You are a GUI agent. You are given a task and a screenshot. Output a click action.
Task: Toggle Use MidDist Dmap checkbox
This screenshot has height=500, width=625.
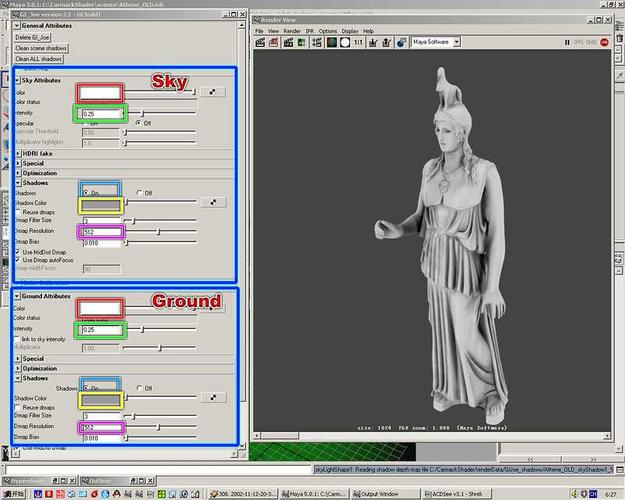18,251
